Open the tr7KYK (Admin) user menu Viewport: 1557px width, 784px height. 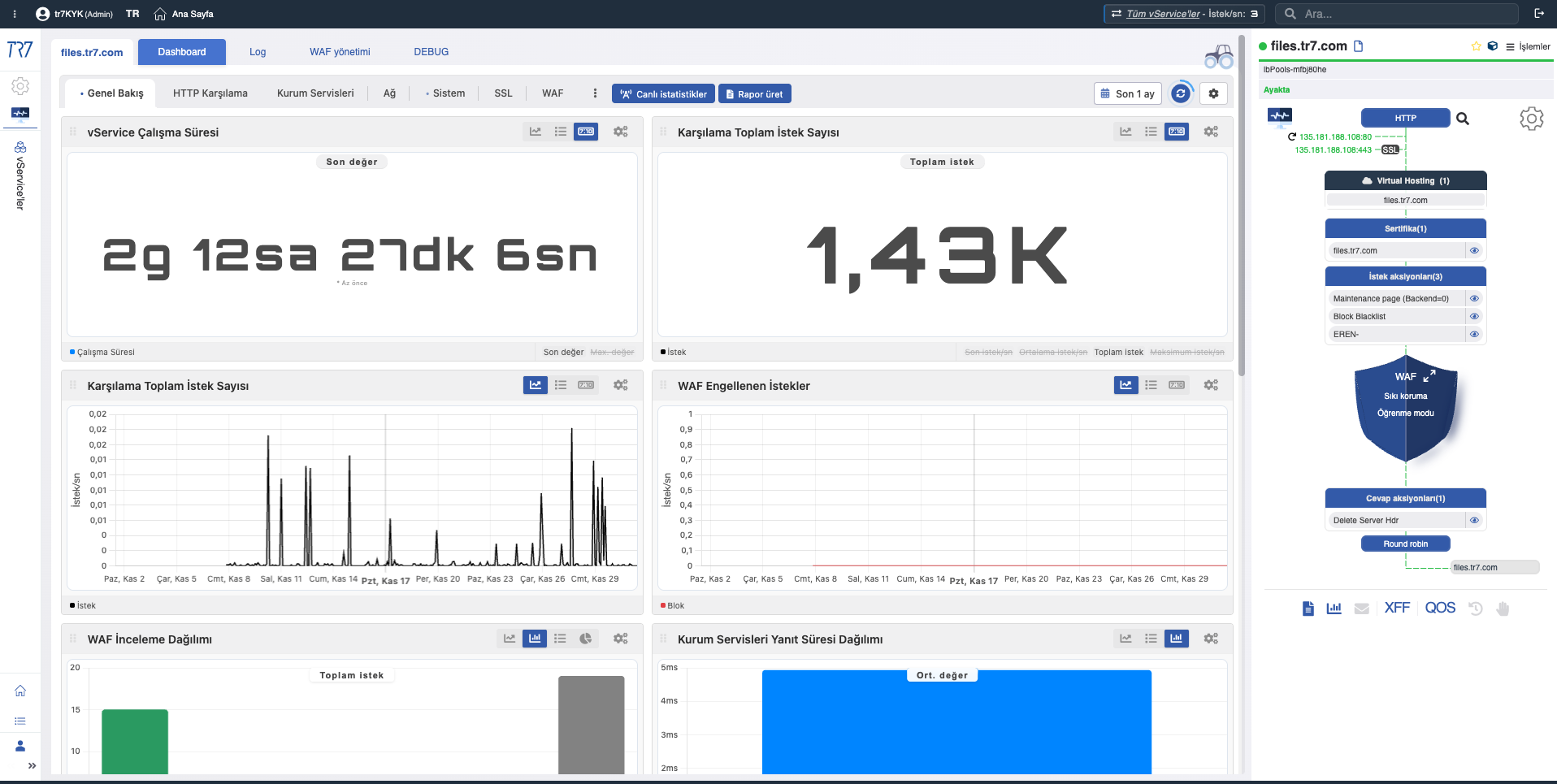pyautogui.click(x=75, y=14)
